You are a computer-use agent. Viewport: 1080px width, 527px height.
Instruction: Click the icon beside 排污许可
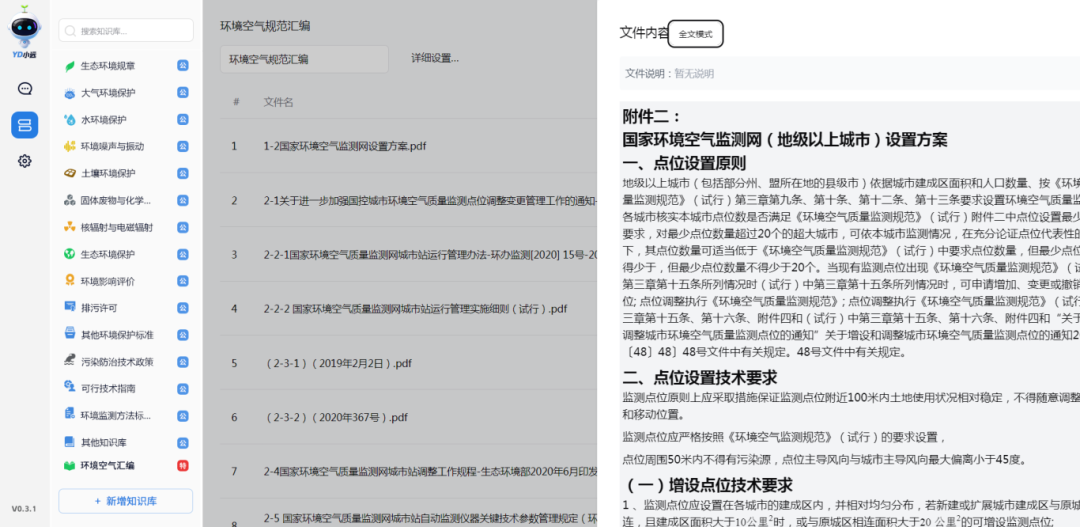click(x=70, y=307)
